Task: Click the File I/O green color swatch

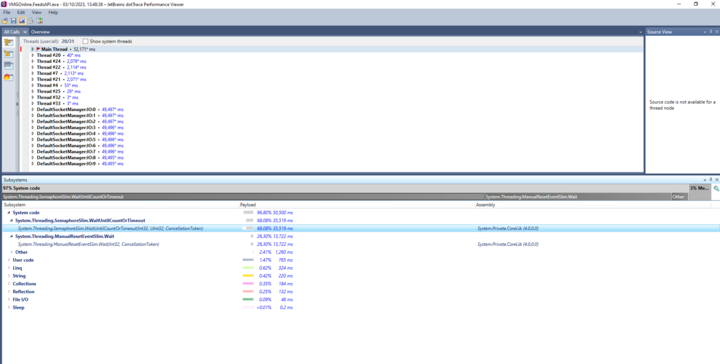Action: [248, 299]
